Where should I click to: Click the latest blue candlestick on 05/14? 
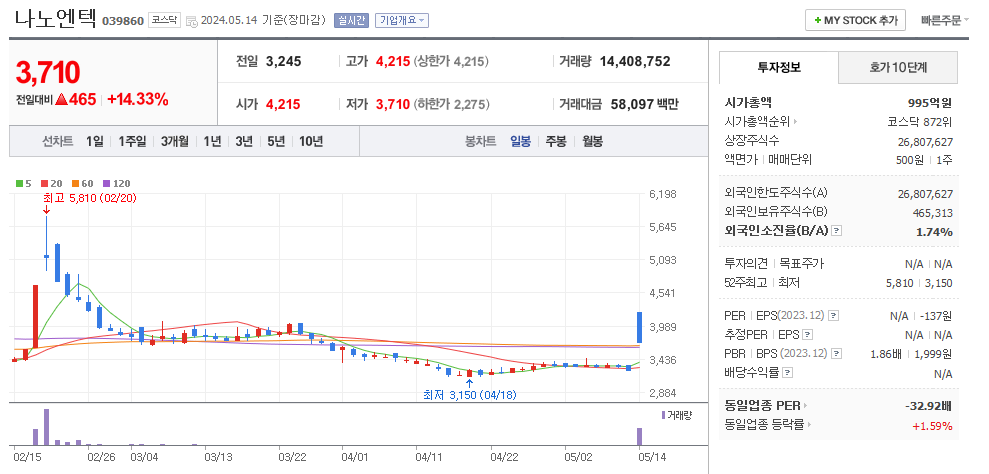pos(639,327)
